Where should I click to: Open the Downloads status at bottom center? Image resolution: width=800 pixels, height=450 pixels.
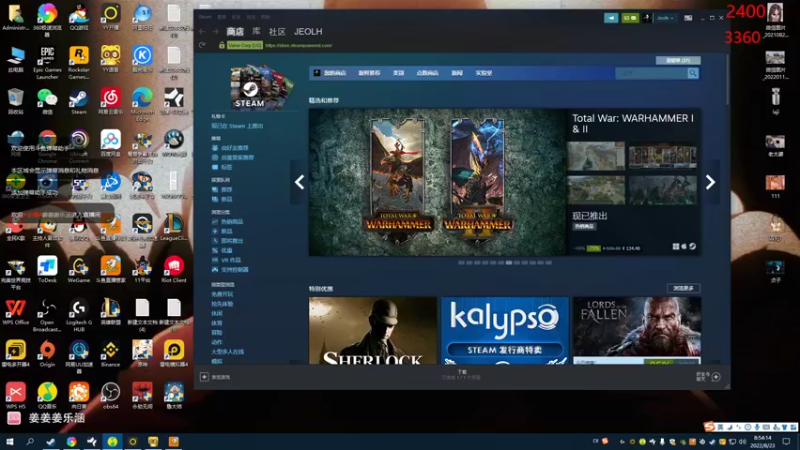point(461,375)
